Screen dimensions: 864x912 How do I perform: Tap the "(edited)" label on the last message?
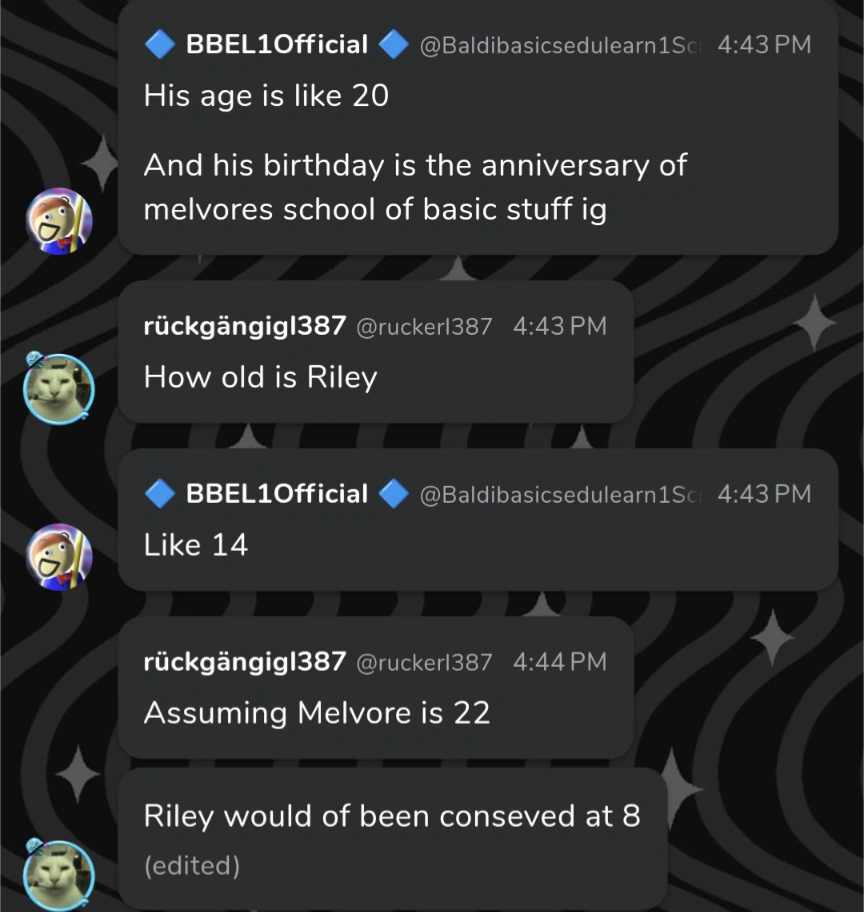192,865
